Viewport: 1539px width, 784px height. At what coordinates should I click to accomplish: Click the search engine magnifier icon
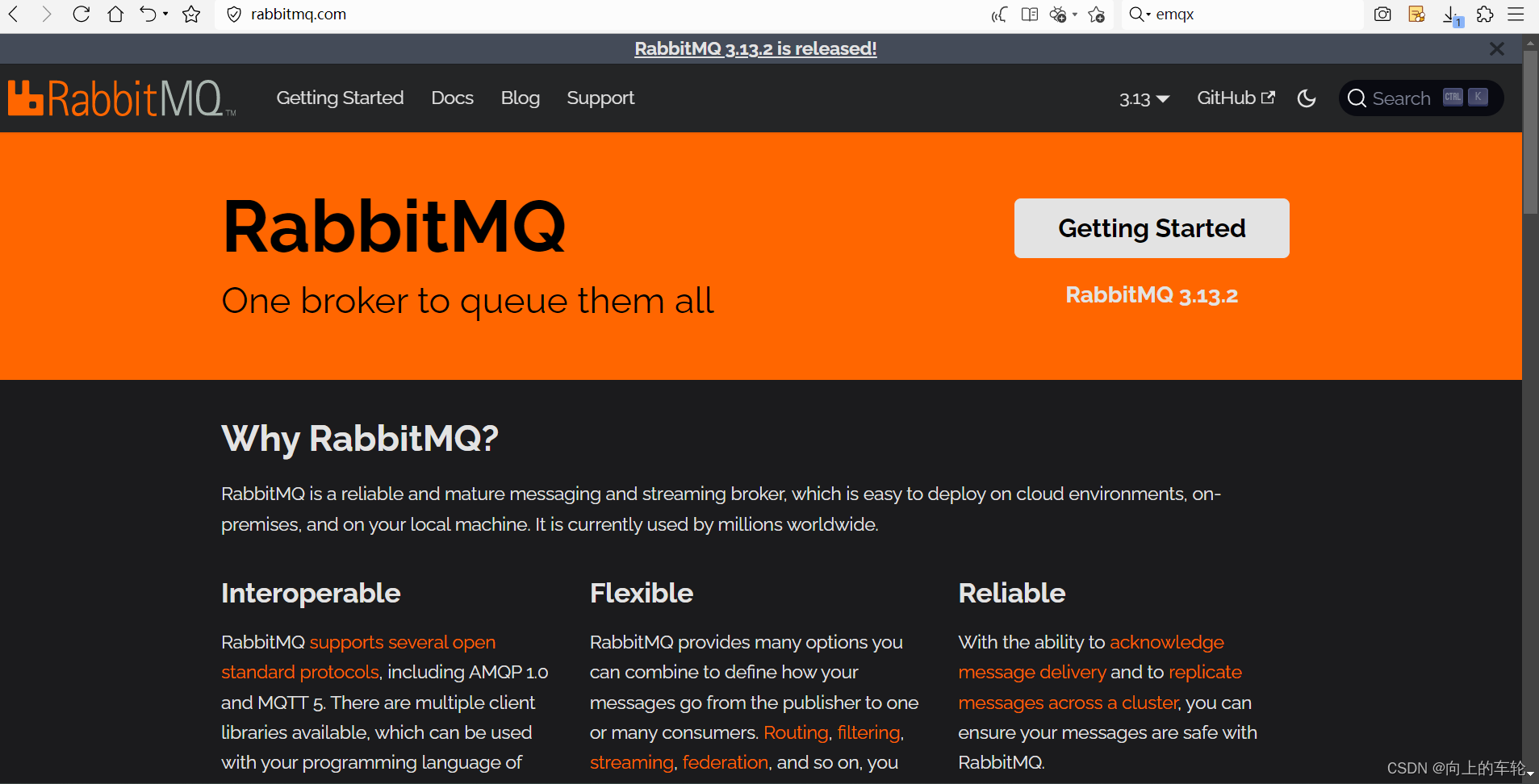point(1136,15)
